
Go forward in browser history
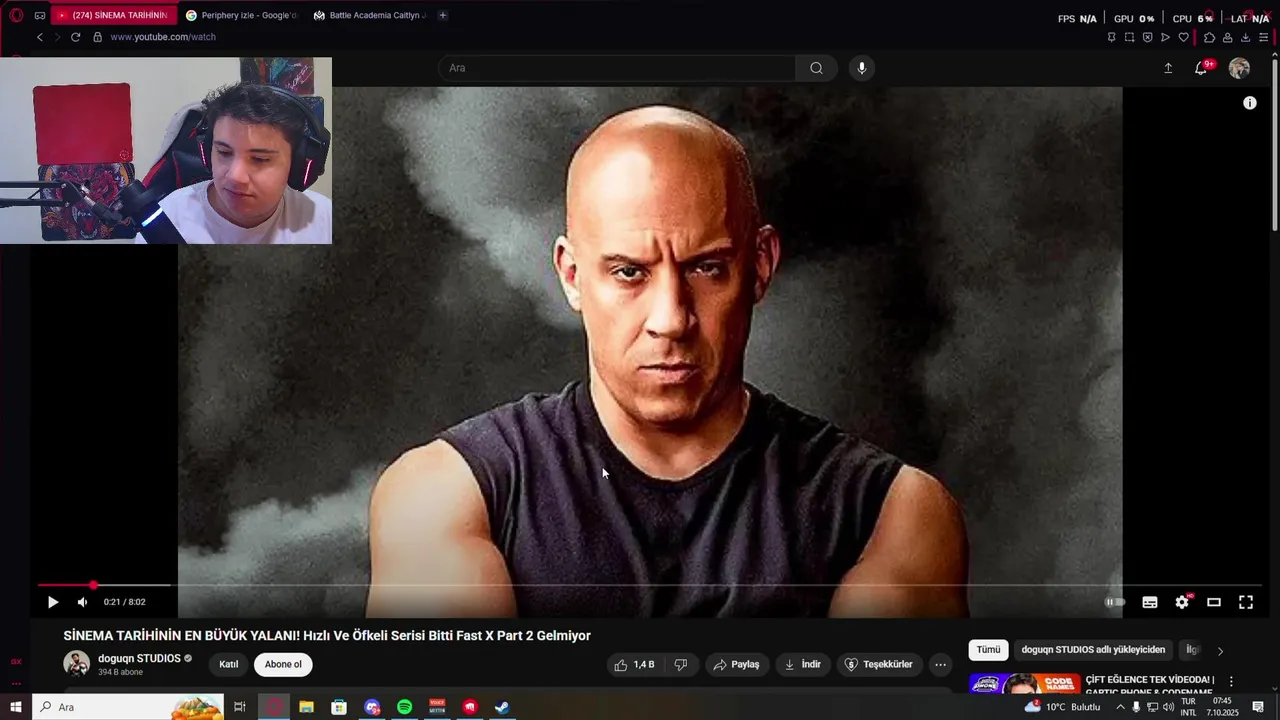57,37
